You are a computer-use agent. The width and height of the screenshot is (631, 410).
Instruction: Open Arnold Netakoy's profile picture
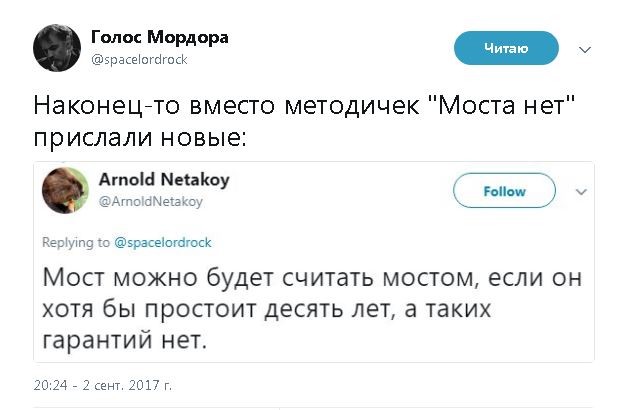coord(62,190)
